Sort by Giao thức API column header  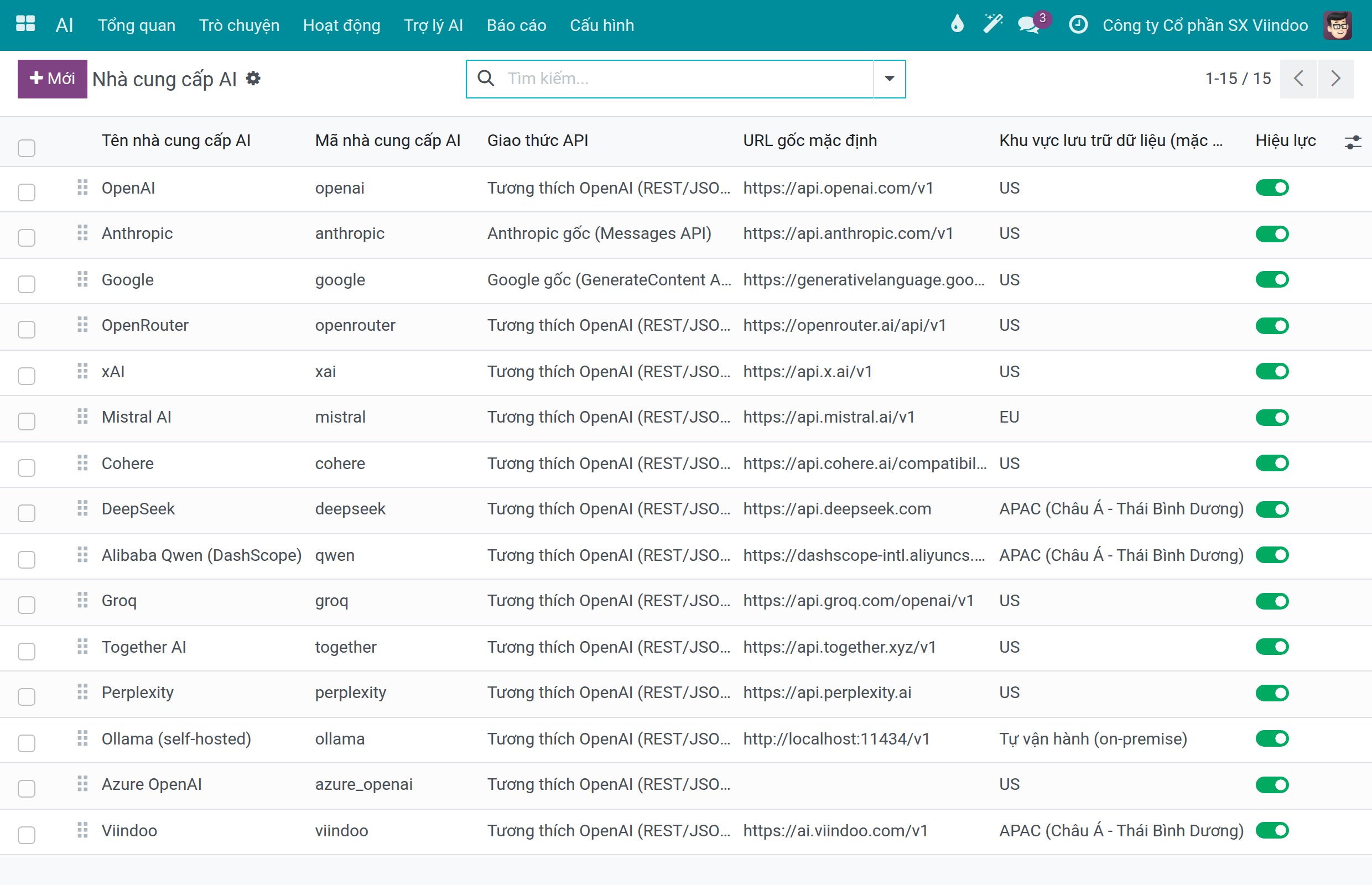point(537,140)
